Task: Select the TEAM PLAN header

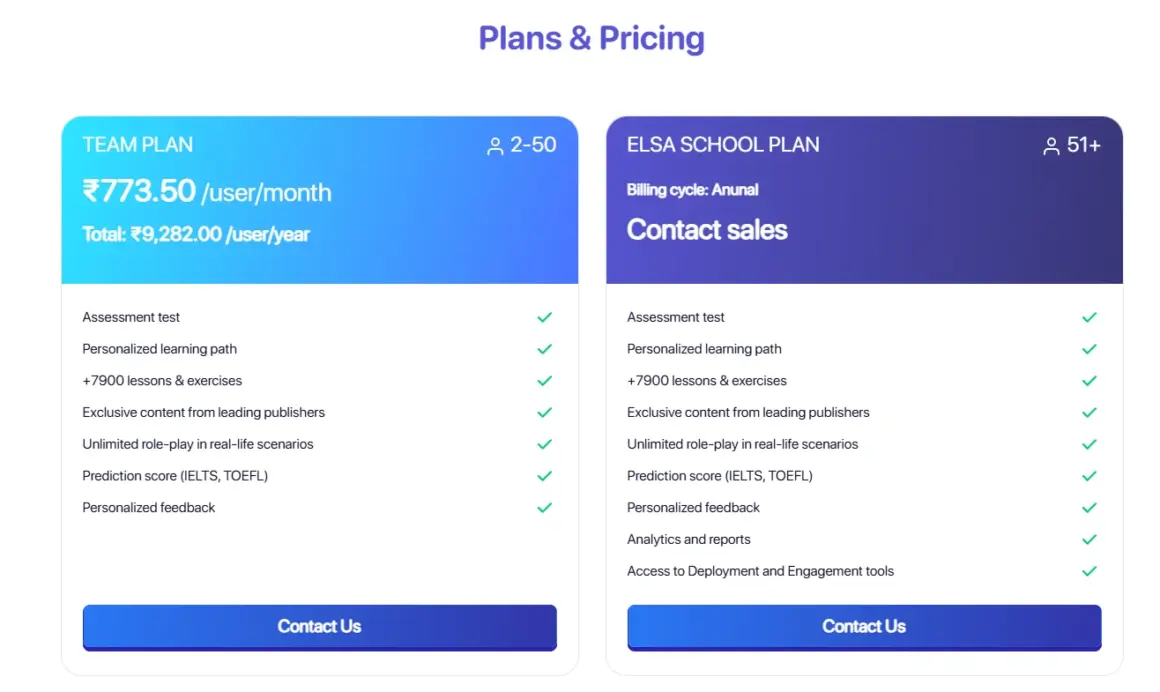Action: coord(137,145)
